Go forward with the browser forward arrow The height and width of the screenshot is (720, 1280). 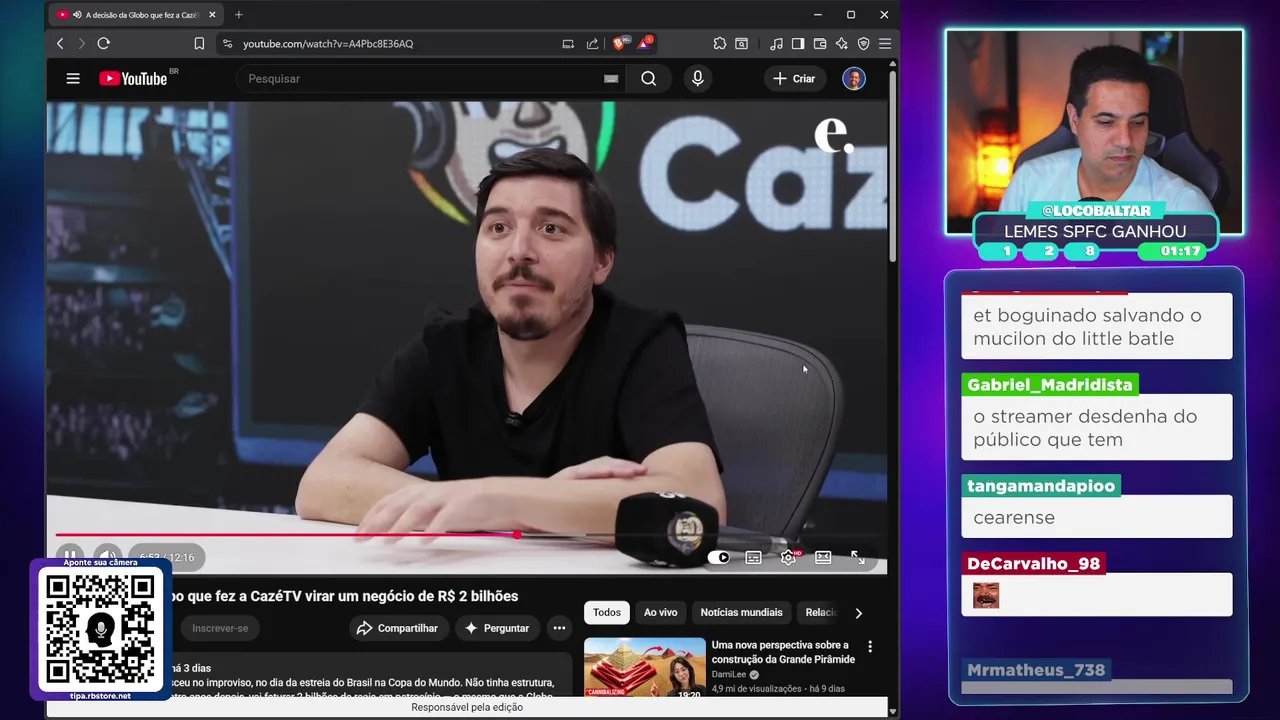(x=82, y=44)
